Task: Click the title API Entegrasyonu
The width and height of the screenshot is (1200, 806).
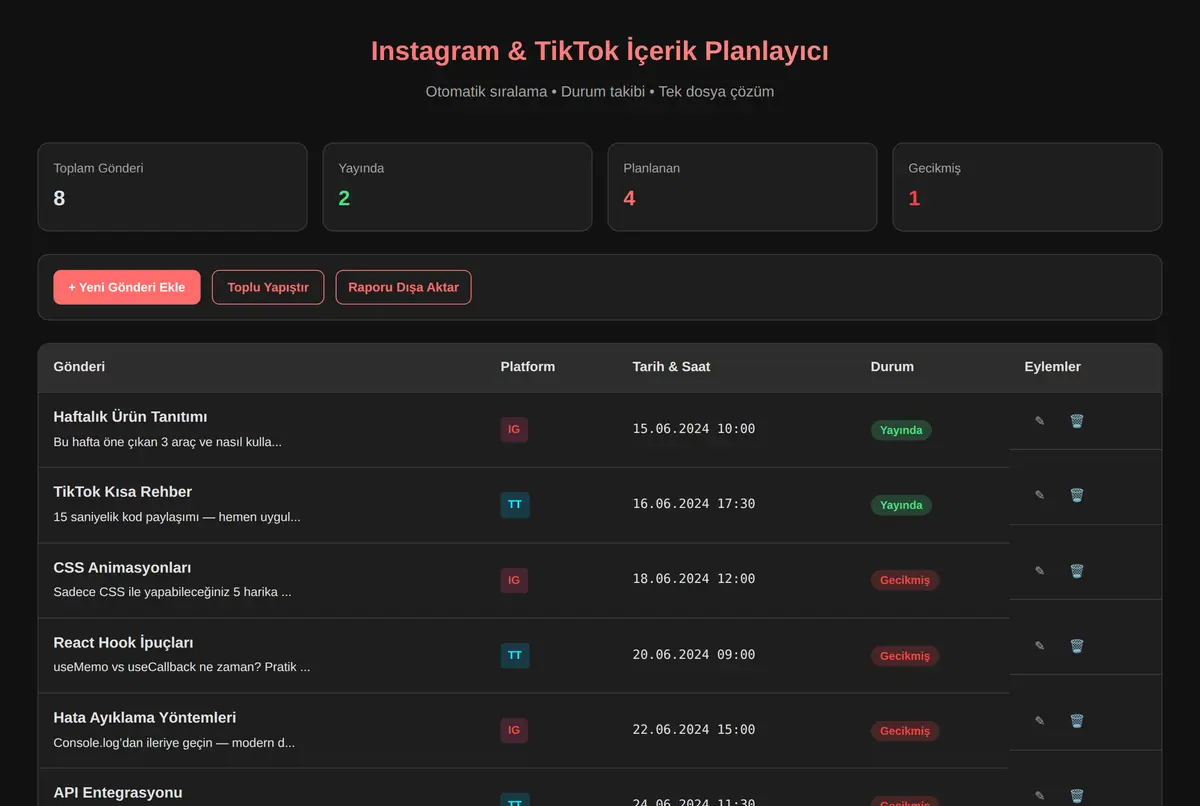Action: coord(118,793)
